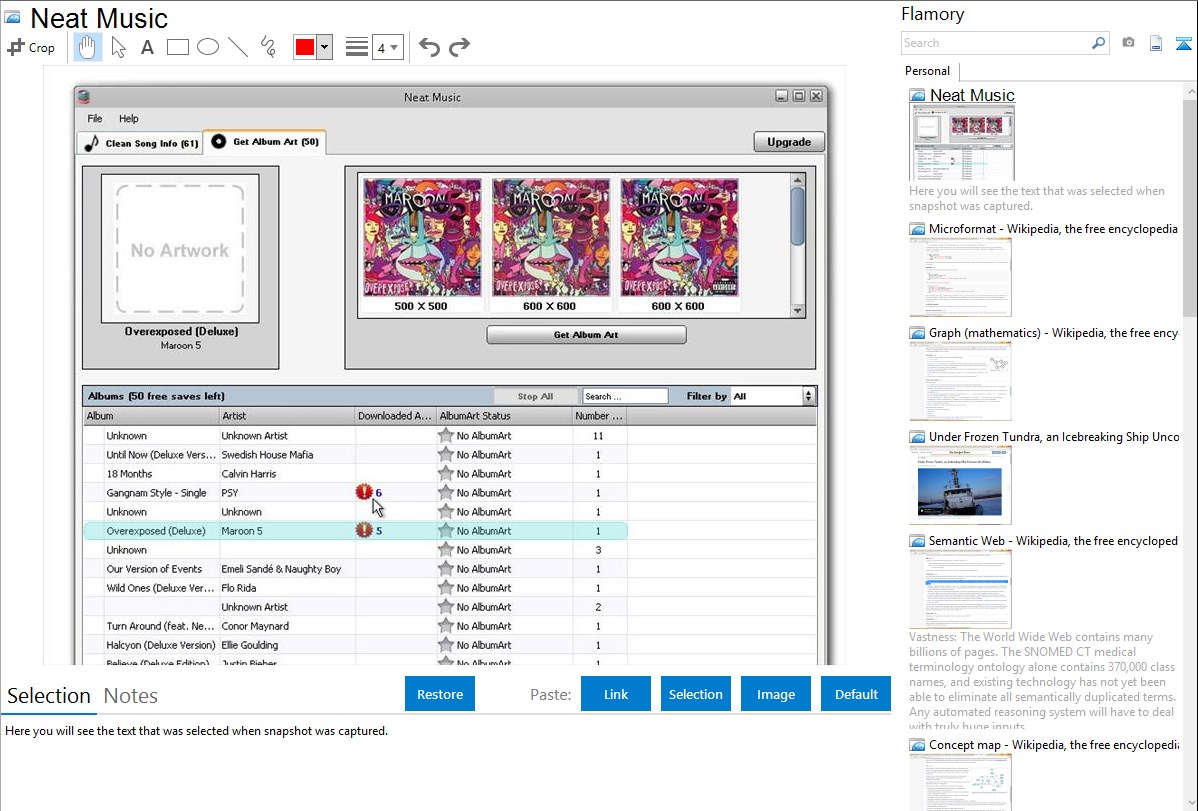Screen dimensions: 1198x811
Task: Select the Crop tool
Action: tap(31, 47)
